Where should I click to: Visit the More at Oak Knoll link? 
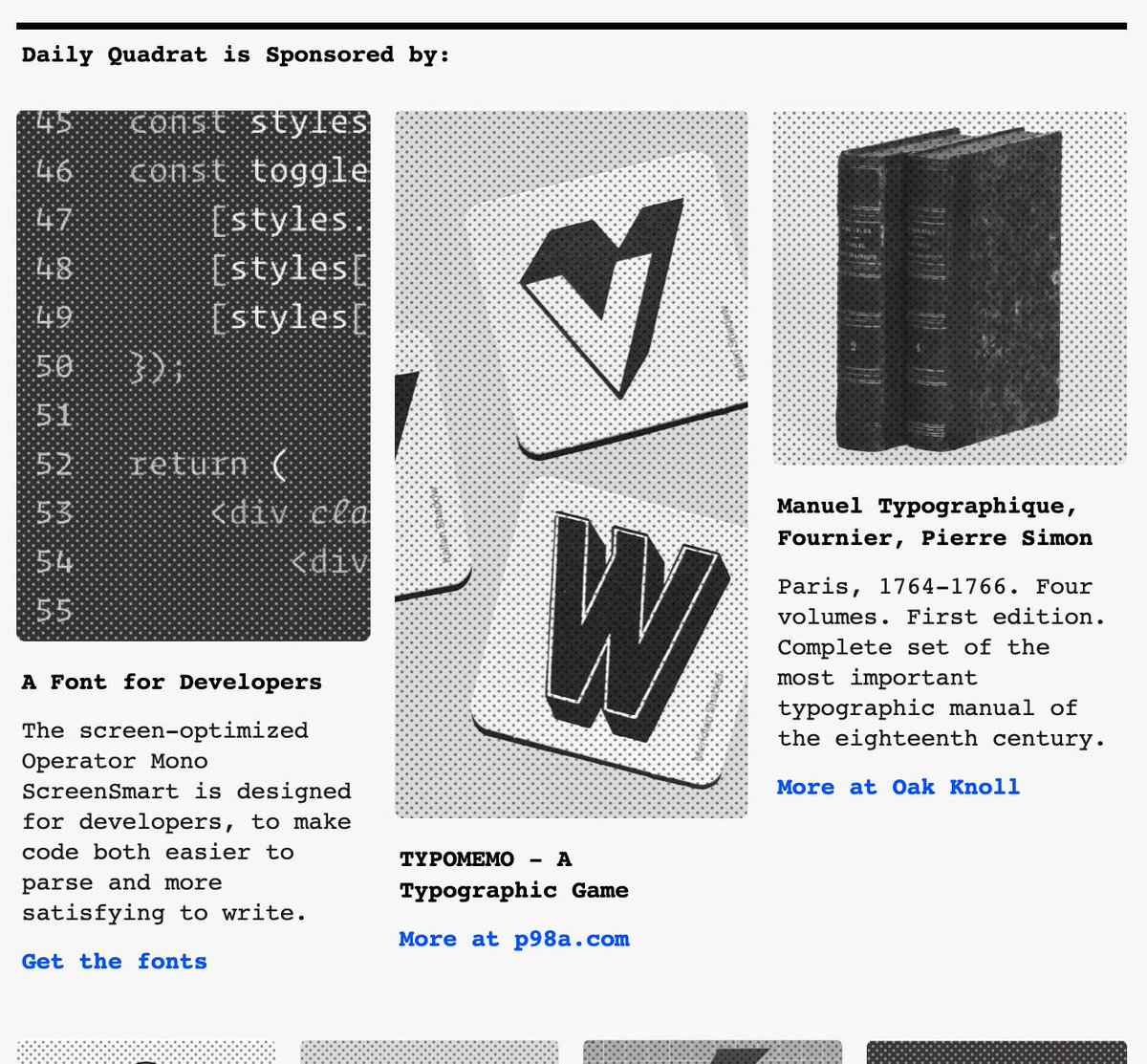898,787
